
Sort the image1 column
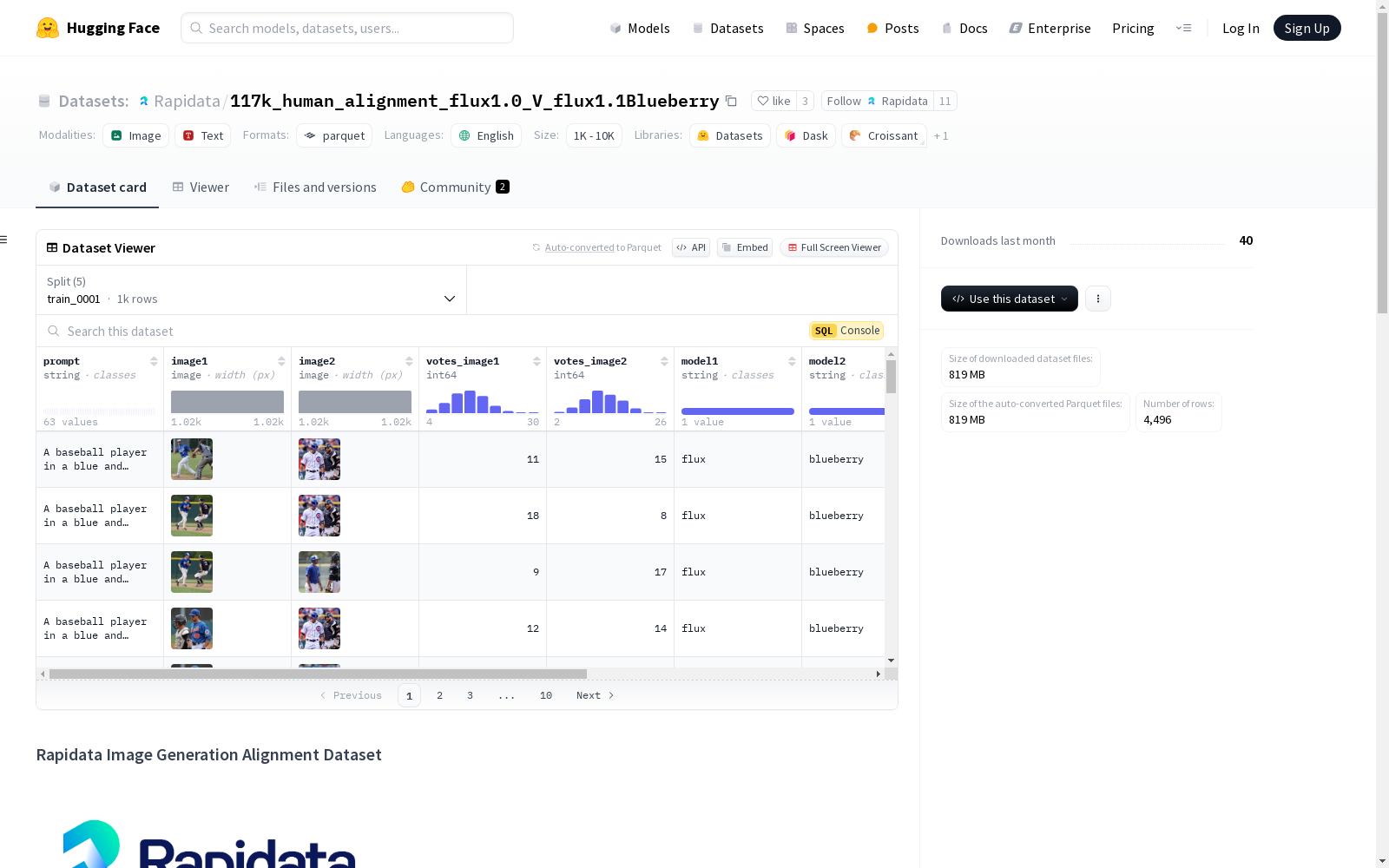pos(281,361)
